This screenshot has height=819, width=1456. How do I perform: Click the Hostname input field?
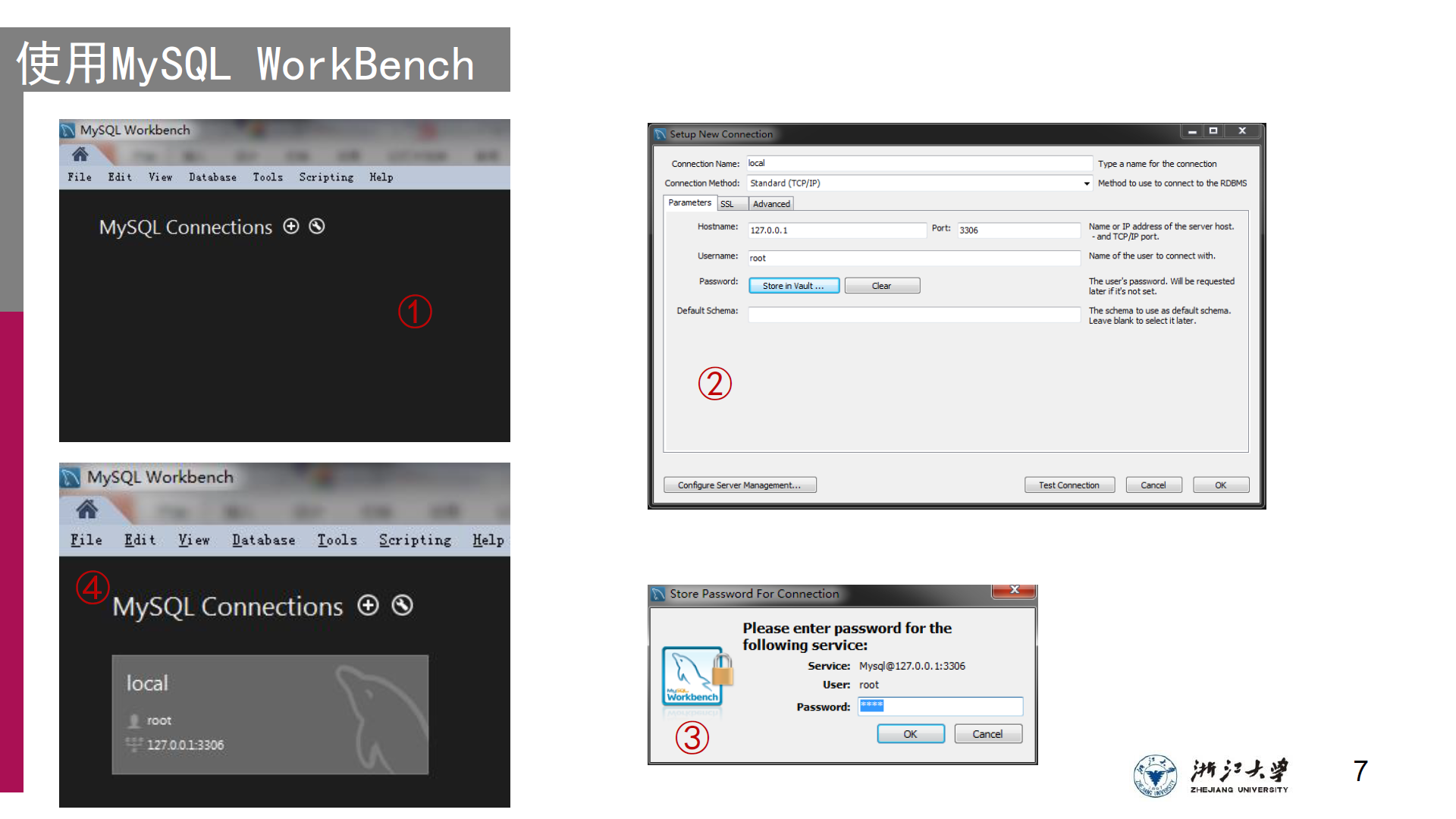click(836, 231)
